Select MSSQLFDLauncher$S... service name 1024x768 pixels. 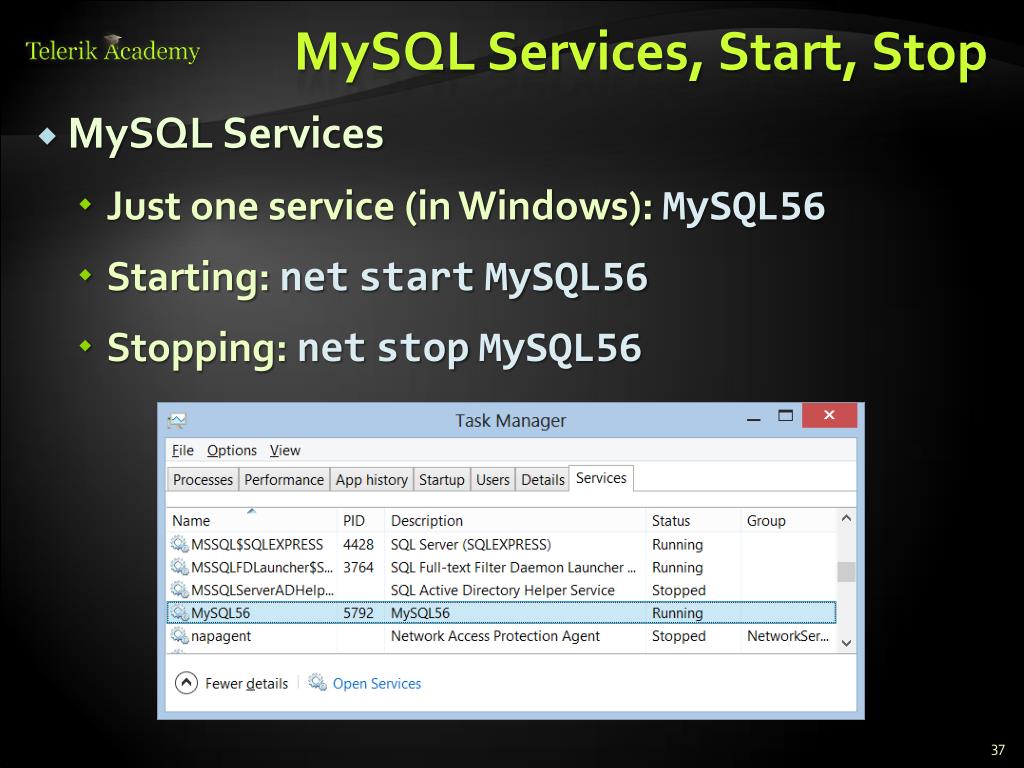[x=261, y=567]
